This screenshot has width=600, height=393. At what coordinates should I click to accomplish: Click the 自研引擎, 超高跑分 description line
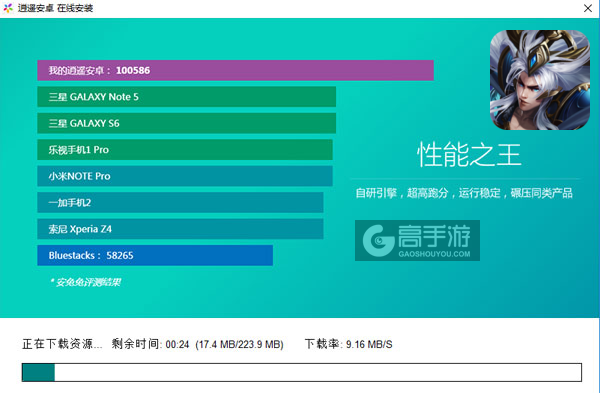coord(464,193)
